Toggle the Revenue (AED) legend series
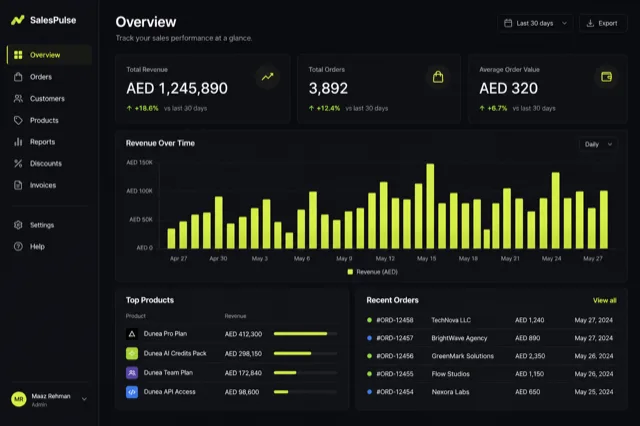 click(373, 272)
